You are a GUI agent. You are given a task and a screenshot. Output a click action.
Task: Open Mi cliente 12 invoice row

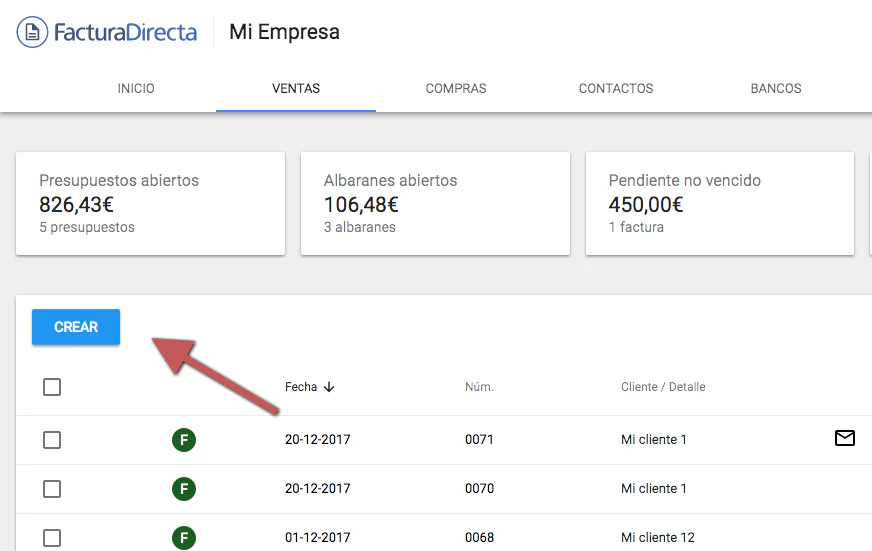pos(658,538)
